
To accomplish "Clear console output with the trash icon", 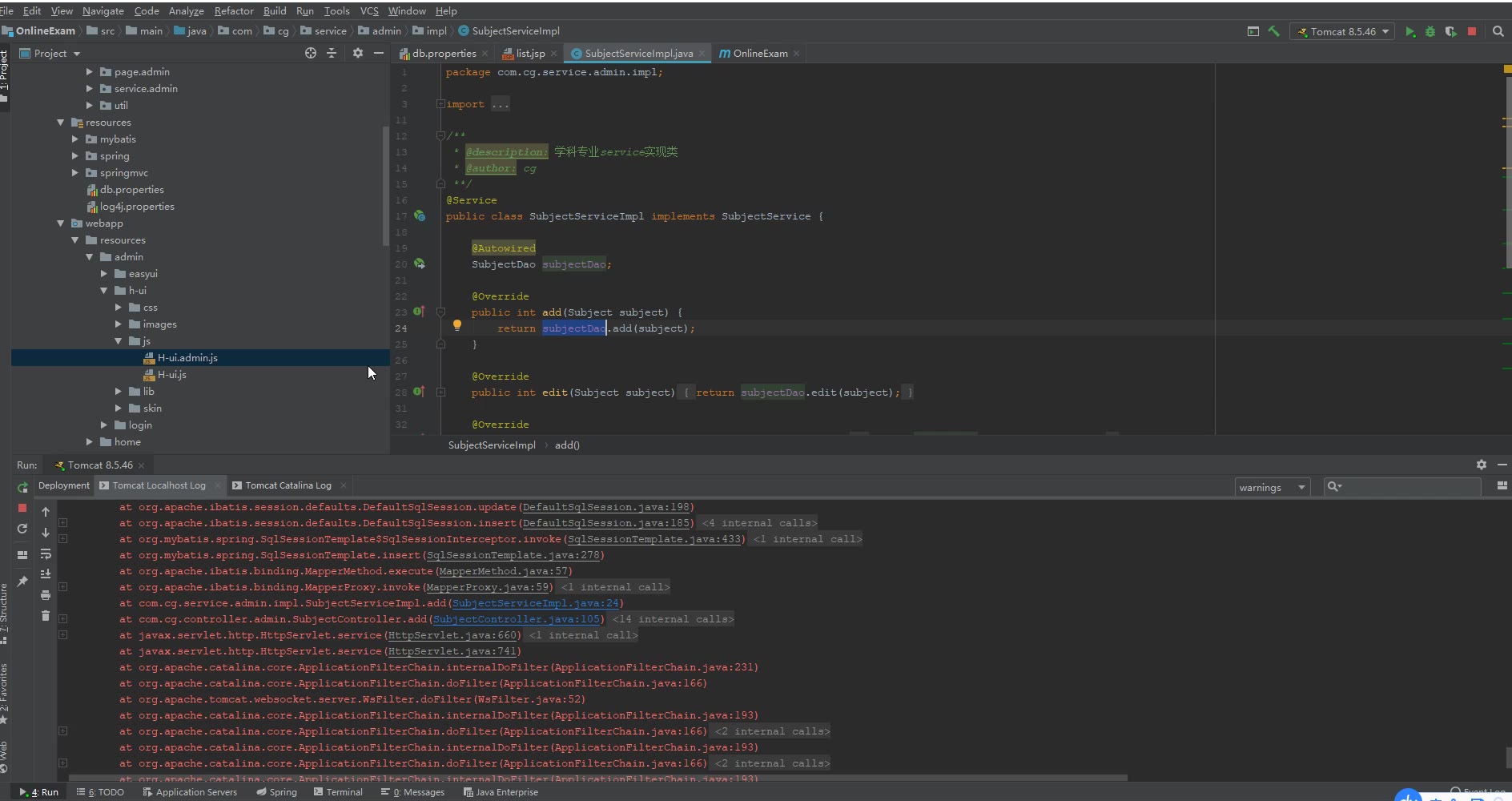I will [46, 616].
